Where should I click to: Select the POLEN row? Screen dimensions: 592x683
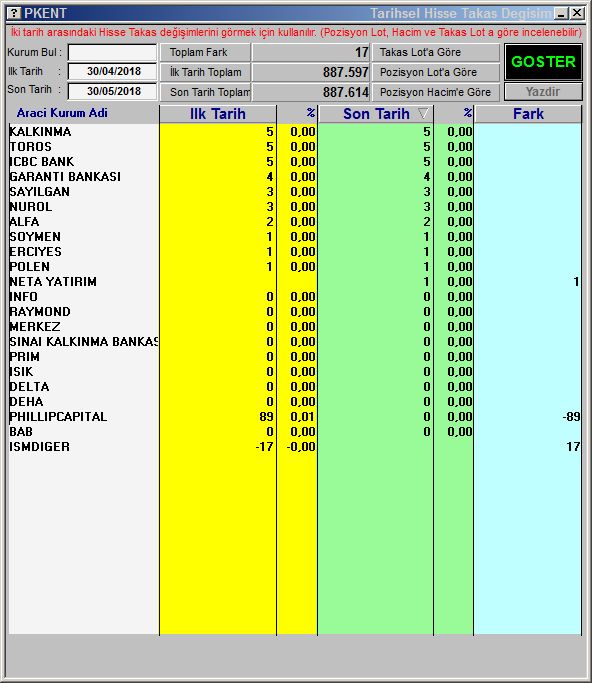(295, 267)
